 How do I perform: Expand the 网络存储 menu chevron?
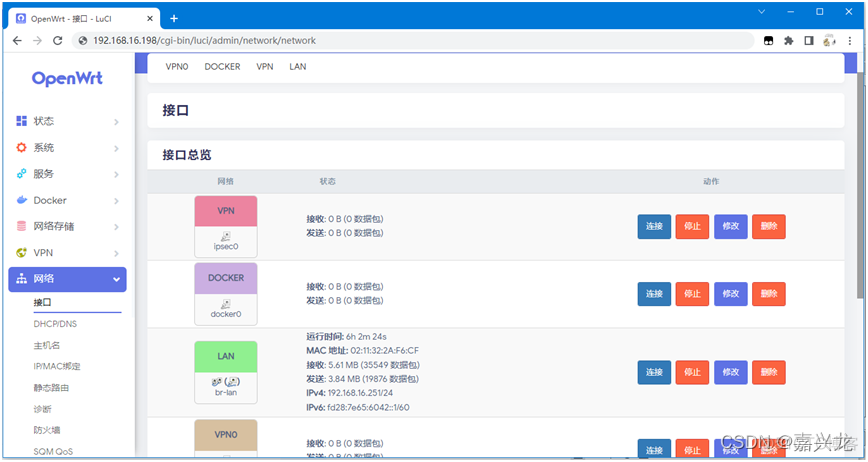[116, 227]
